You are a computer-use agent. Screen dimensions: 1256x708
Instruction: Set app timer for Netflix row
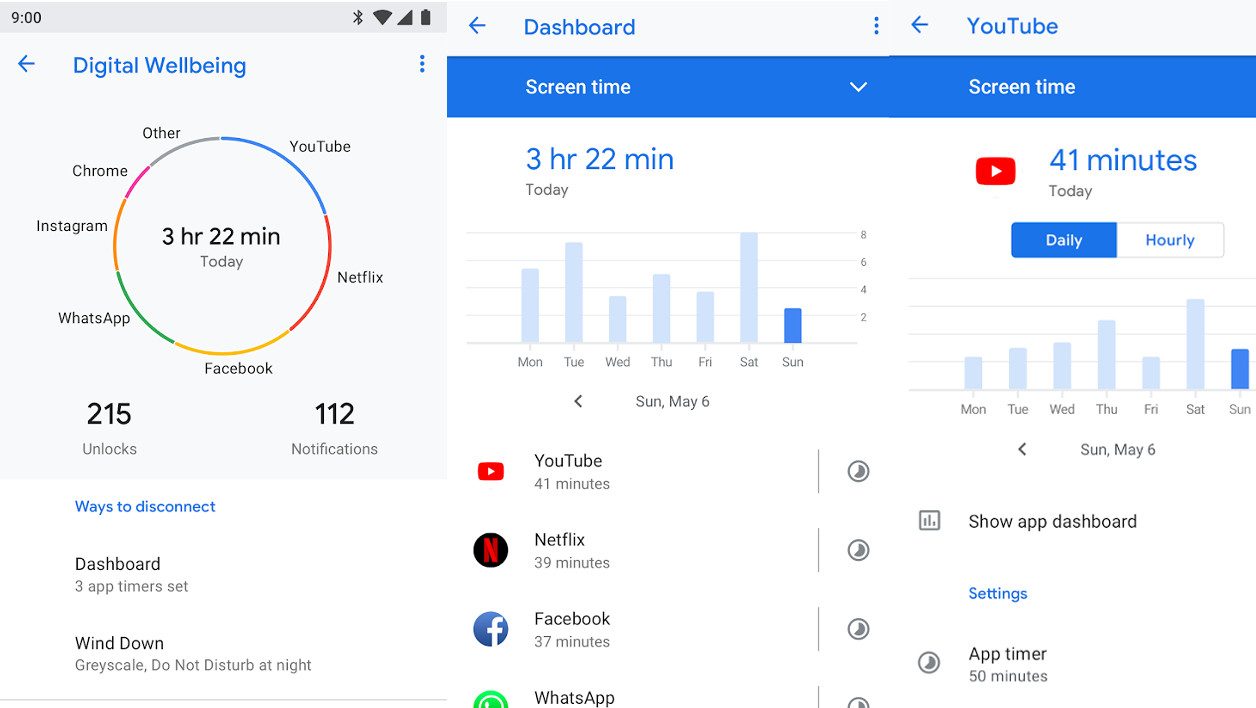pos(858,550)
